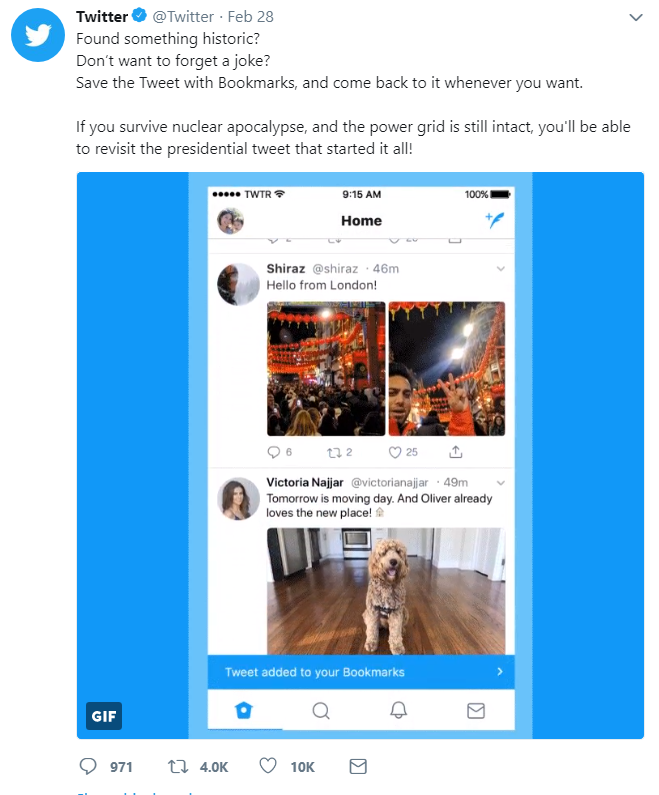Expand options chevron on Shiraz's tweet
The width and height of the screenshot is (659, 795).
pyautogui.click(x=500, y=269)
